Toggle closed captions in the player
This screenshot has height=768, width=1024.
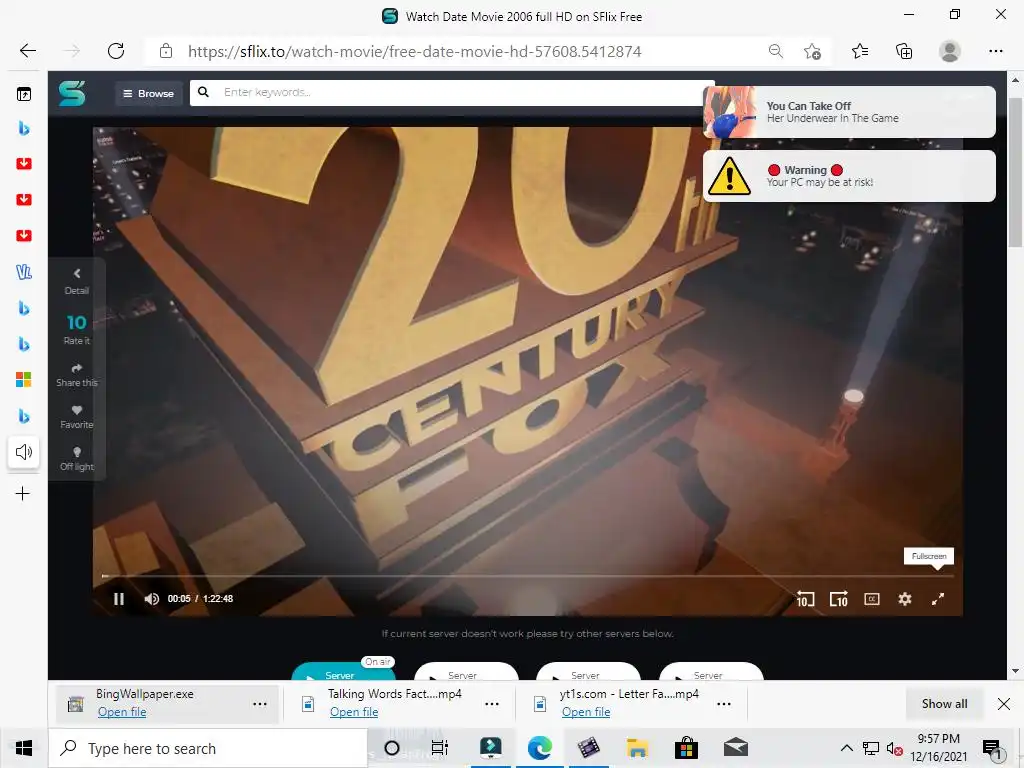click(x=872, y=599)
